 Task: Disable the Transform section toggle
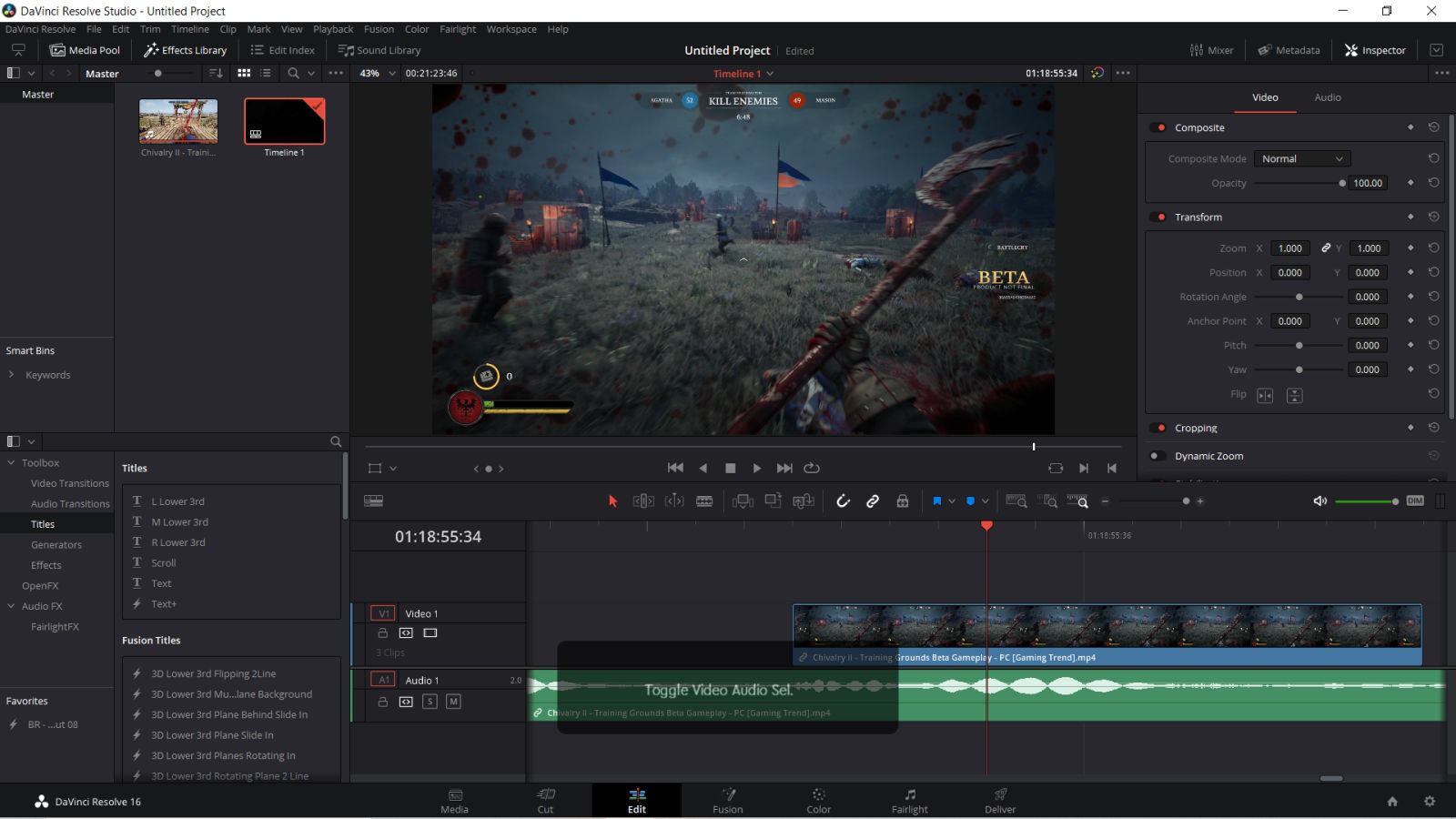click(1159, 217)
